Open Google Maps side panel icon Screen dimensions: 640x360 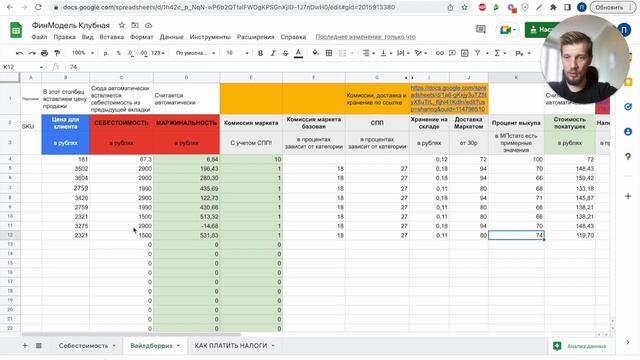pos(628,156)
